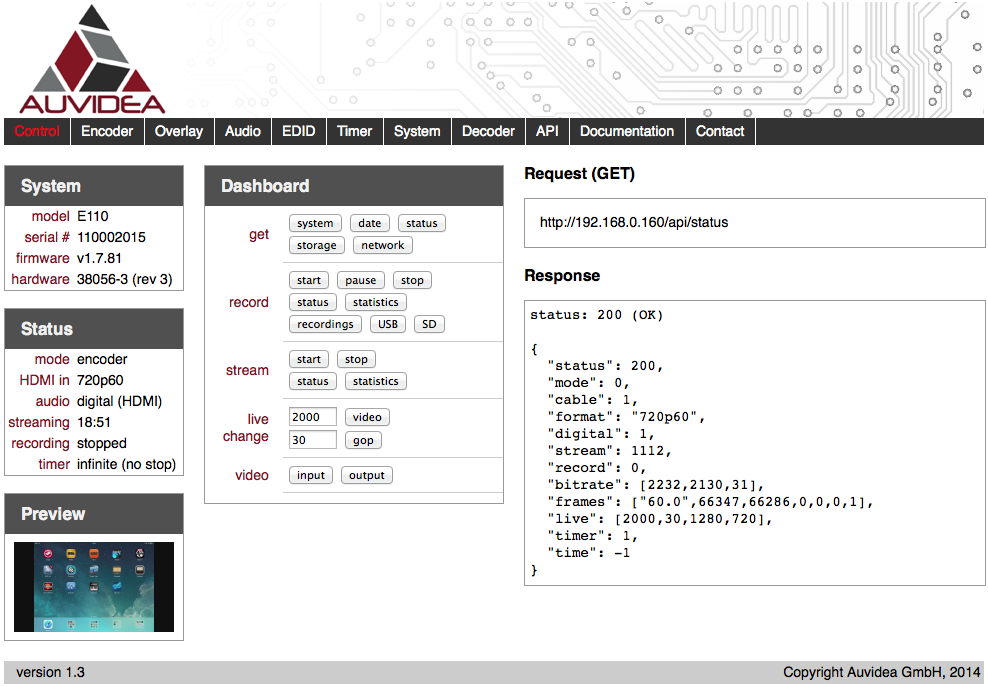Click the get system button

click(315, 223)
